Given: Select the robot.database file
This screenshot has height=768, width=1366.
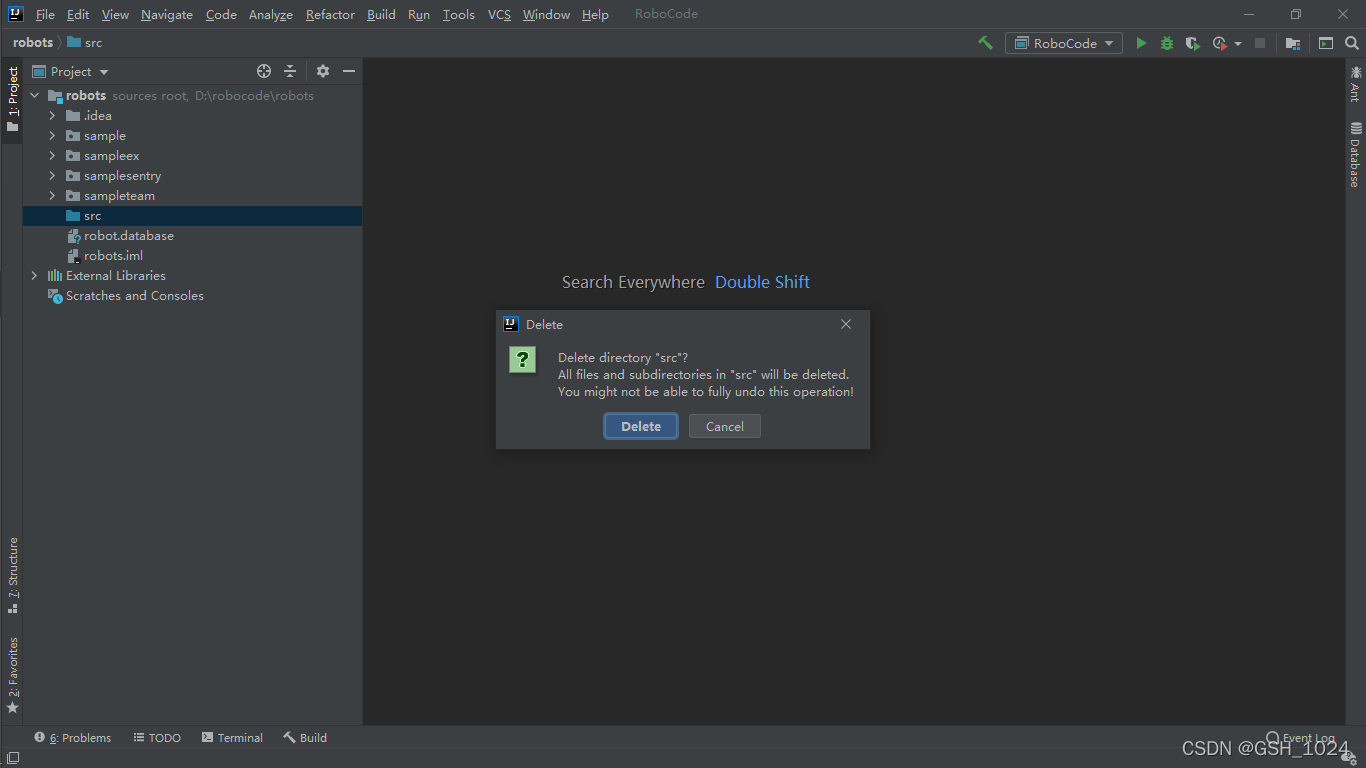Looking at the screenshot, I should 192,236.
